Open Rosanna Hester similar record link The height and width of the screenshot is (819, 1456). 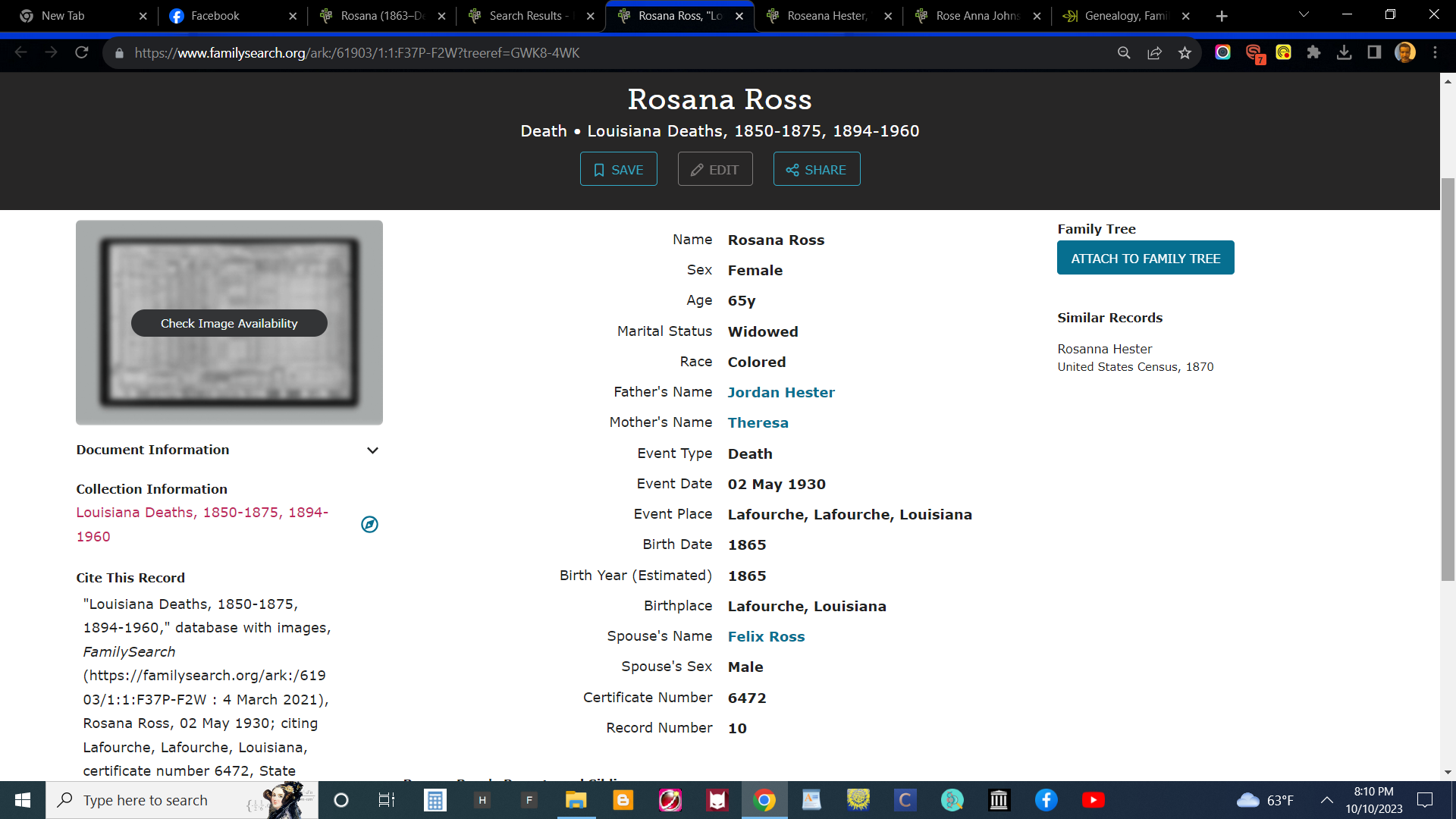(x=1104, y=349)
